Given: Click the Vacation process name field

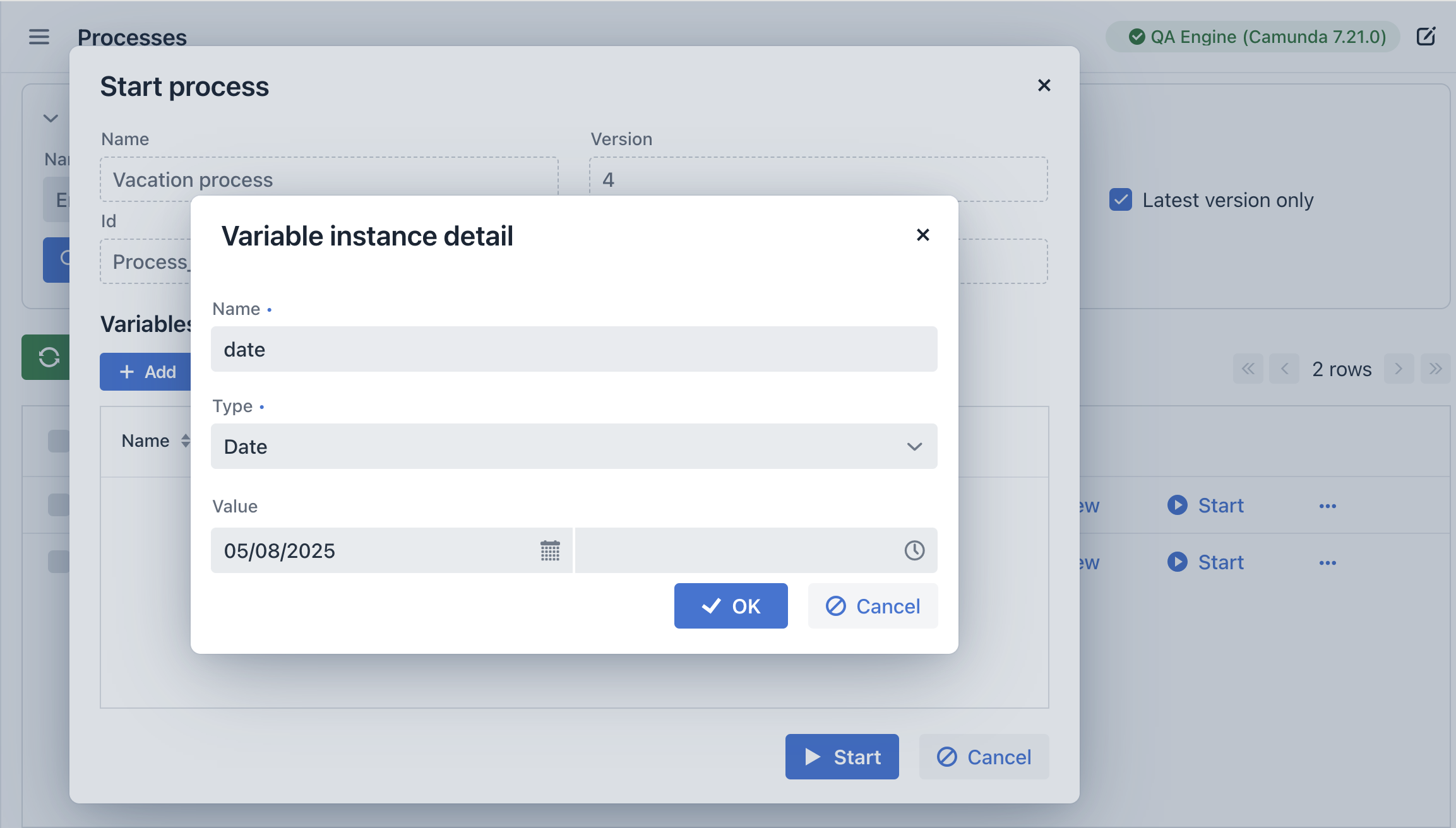Looking at the screenshot, I should (329, 179).
